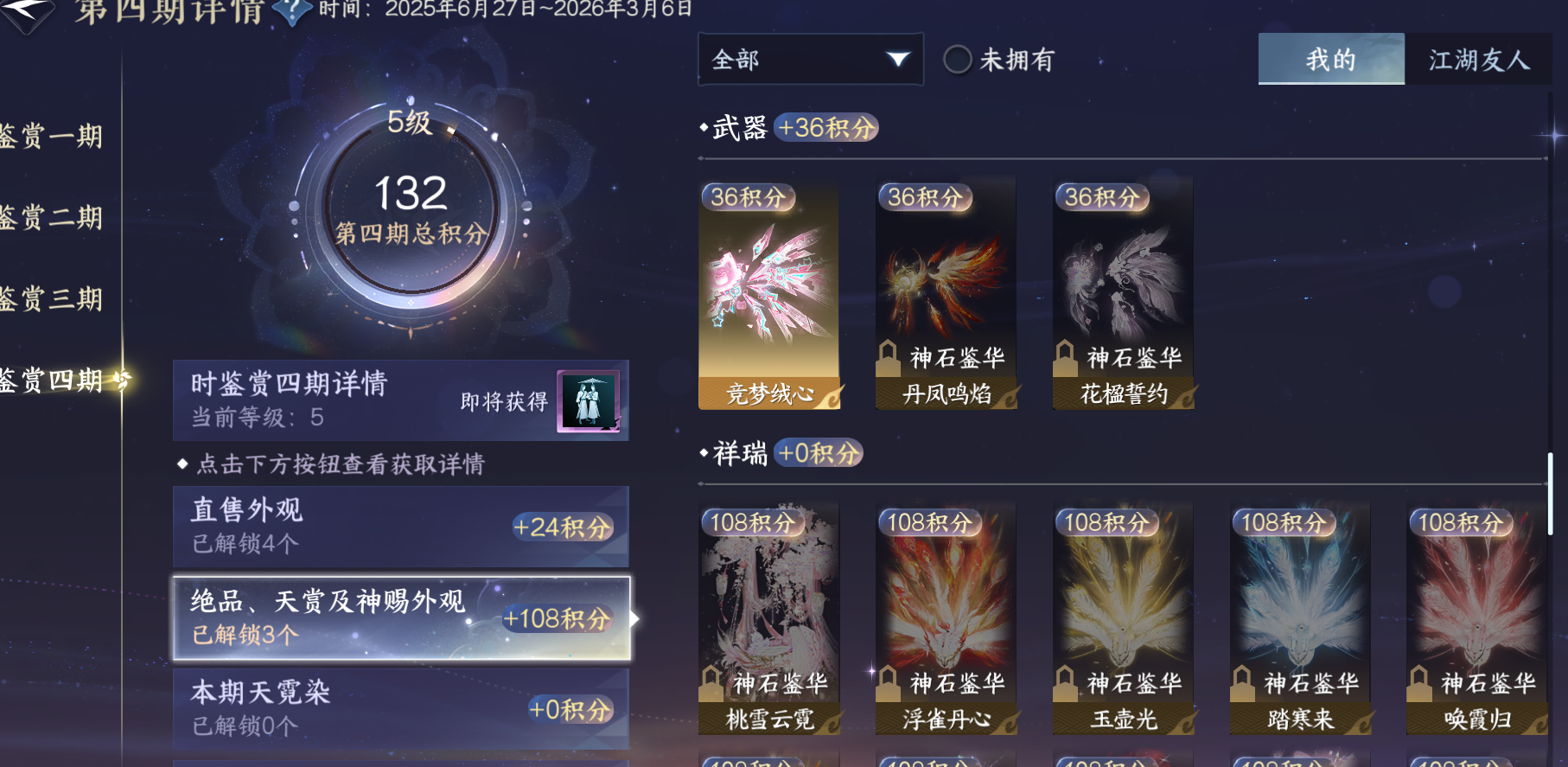Click the item list scrollbar
This screenshot has width=1568, height=767.
click(1551, 493)
